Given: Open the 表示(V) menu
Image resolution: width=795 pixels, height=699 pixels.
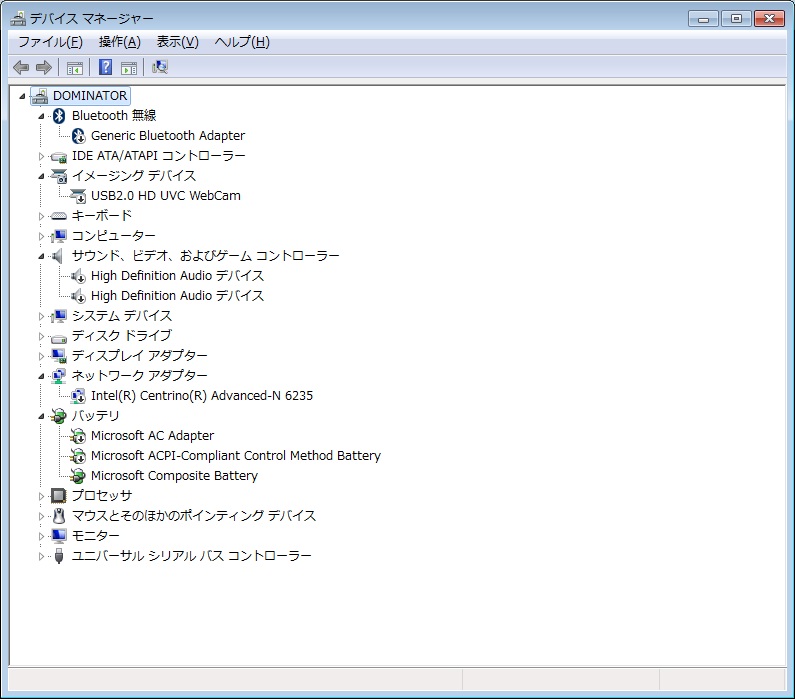Looking at the screenshot, I should coord(177,42).
